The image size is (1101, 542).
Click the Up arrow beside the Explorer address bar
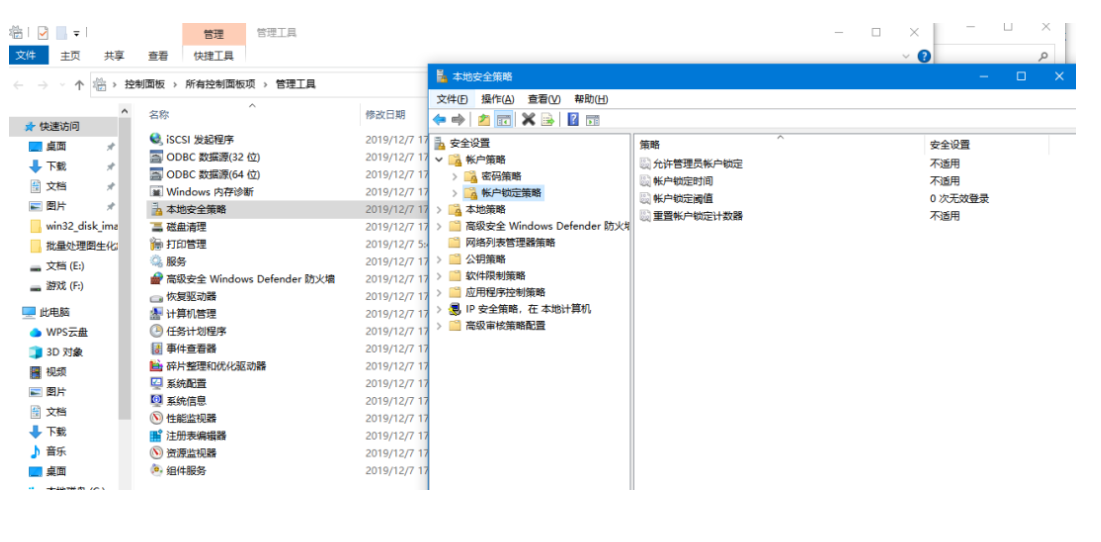tap(79, 85)
